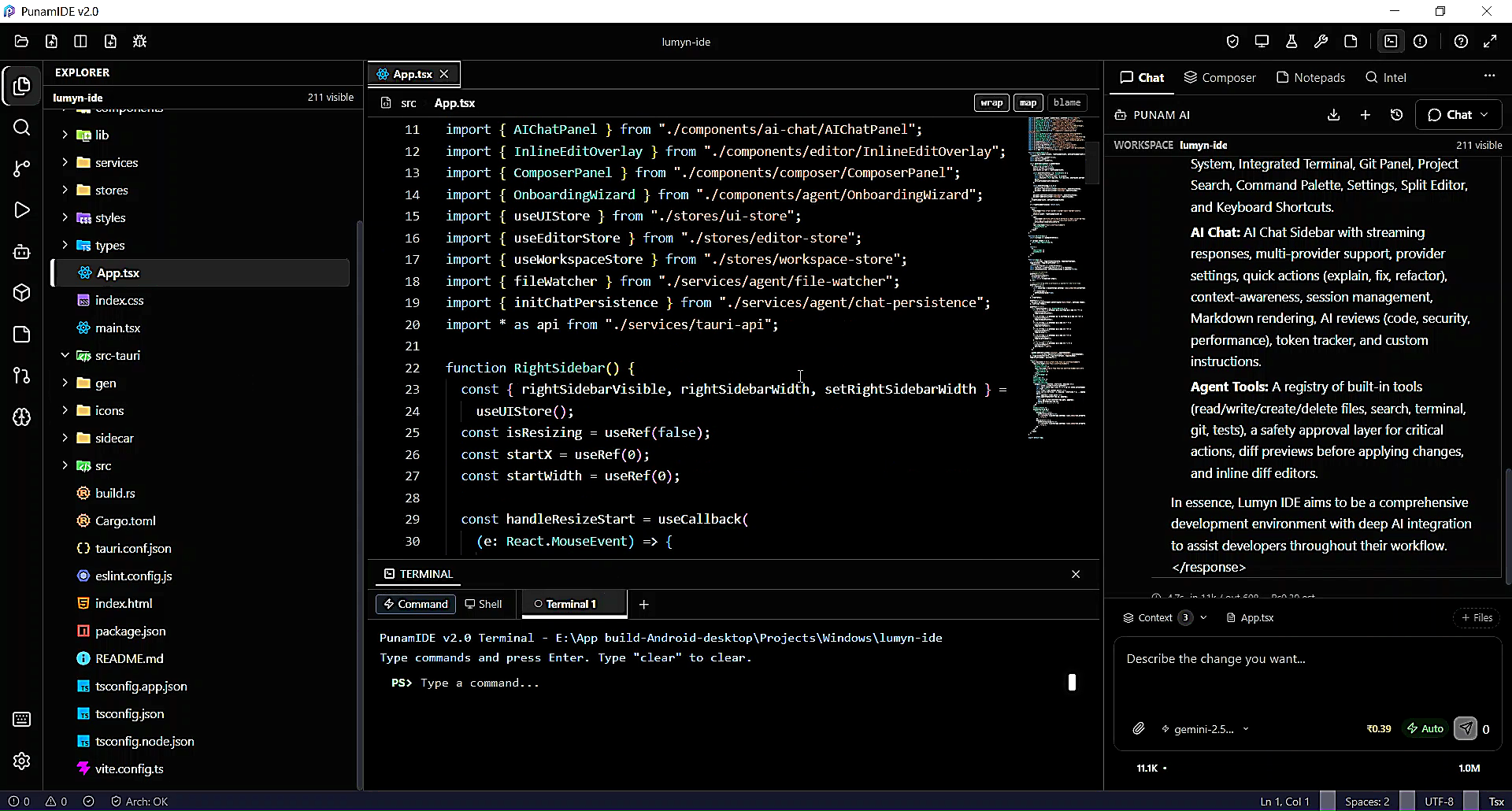Open the problems alert circle icon

coord(1420,42)
